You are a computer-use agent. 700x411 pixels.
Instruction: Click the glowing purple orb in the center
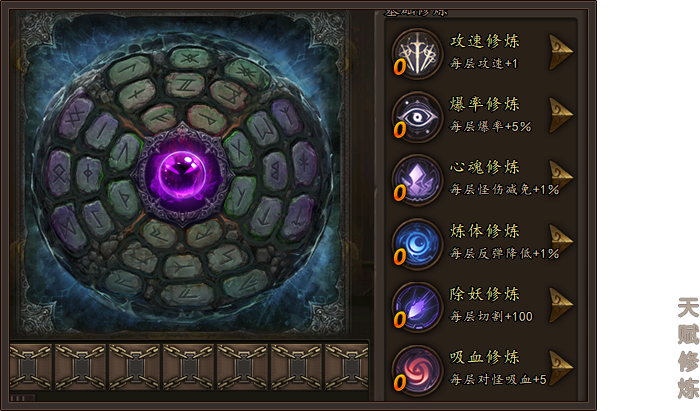(183, 174)
